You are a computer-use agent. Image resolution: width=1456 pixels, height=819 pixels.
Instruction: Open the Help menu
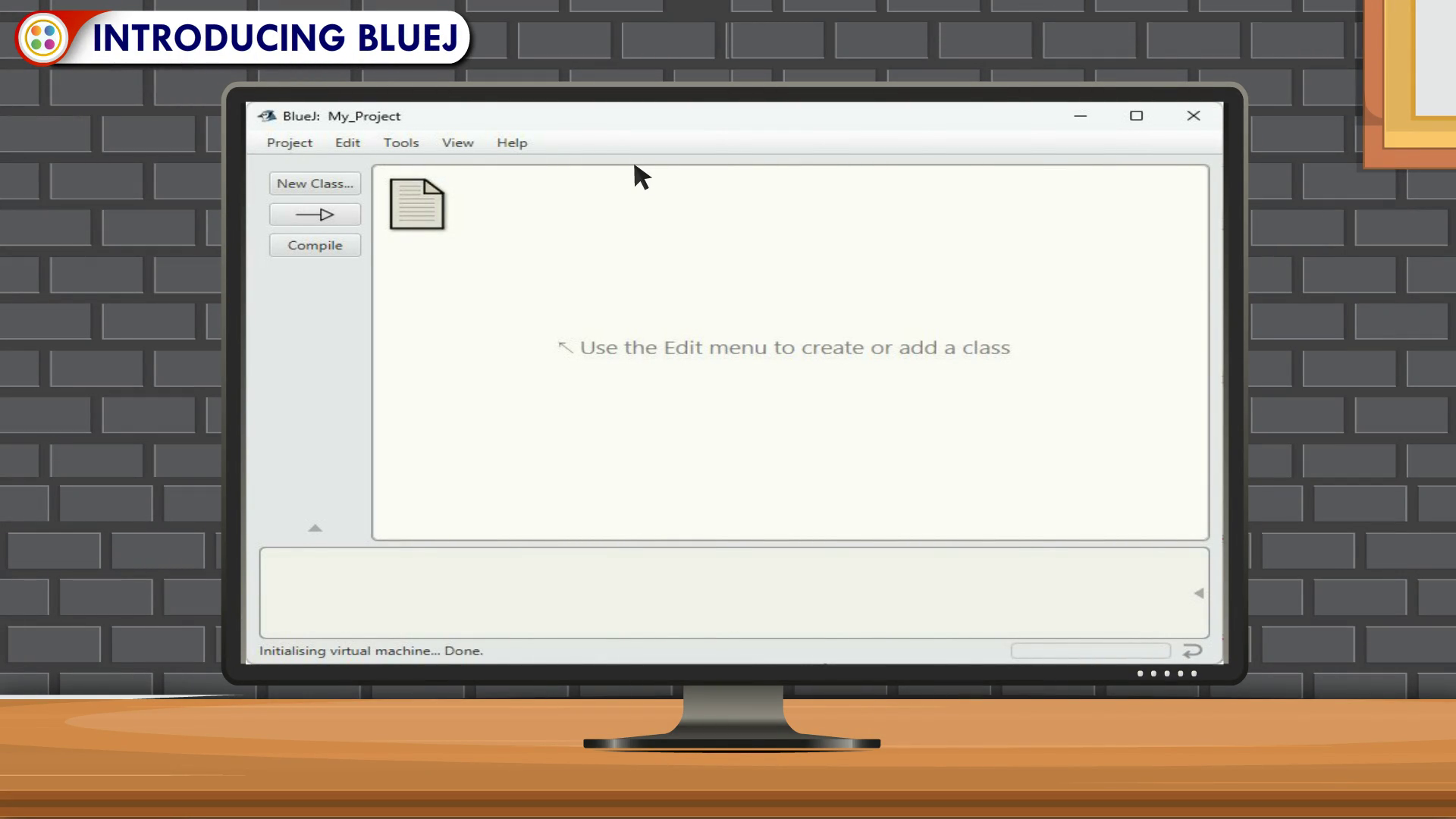(512, 143)
